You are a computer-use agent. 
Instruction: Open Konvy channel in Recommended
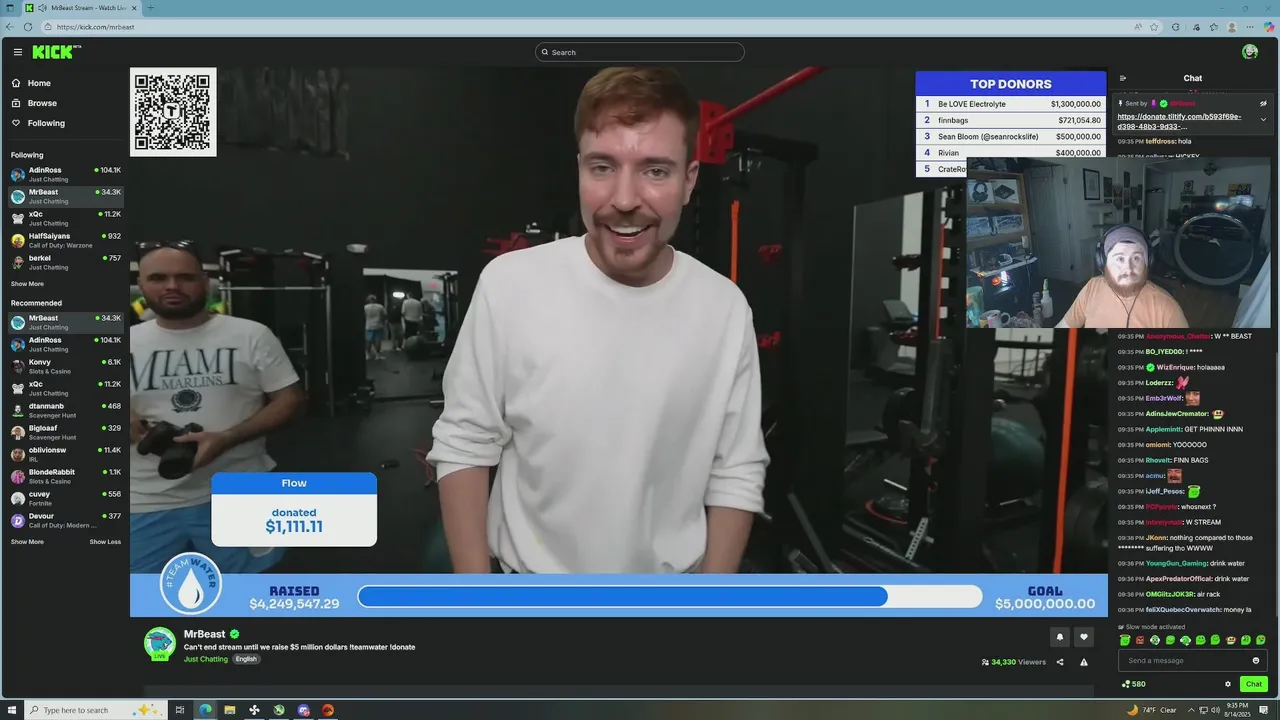[66, 366]
